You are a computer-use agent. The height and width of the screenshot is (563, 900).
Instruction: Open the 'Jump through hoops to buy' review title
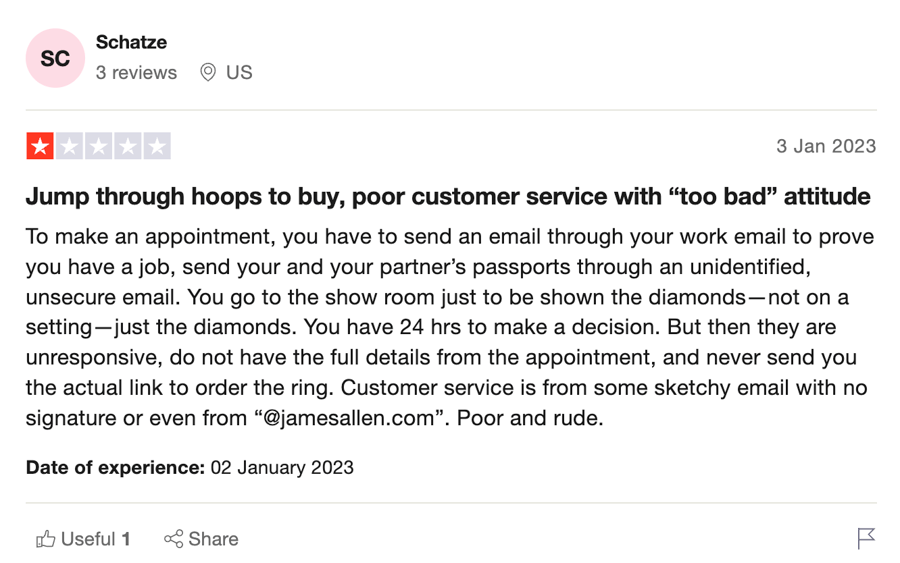448,196
